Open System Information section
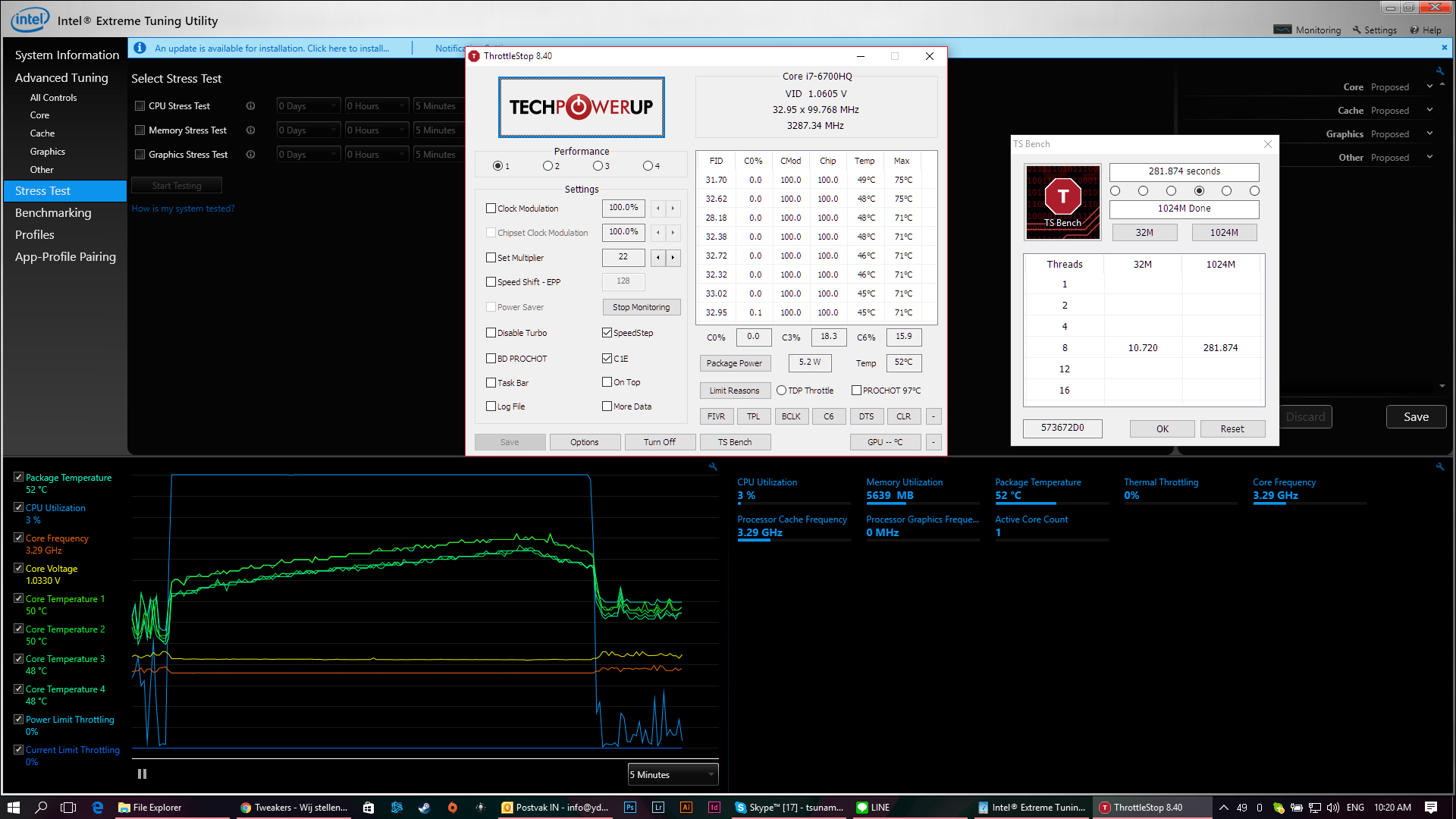Screen dimensions: 1456x819 click(67, 55)
